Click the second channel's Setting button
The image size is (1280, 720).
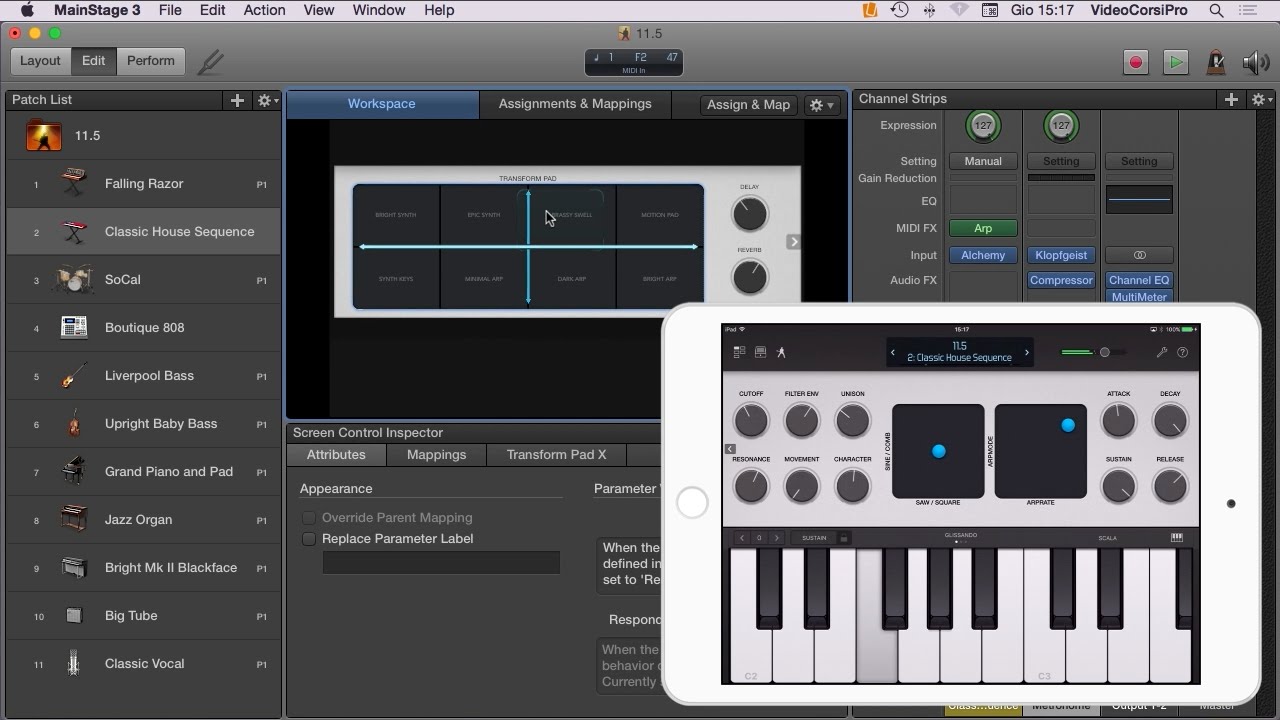[x=1061, y=161]
